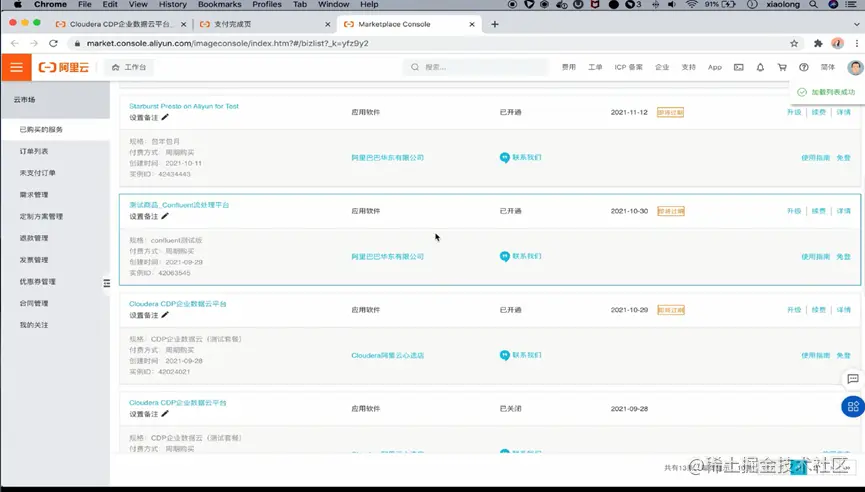Open the blue floating grid shortcut button
Screen dimensions: 865x492
(853, 407)
